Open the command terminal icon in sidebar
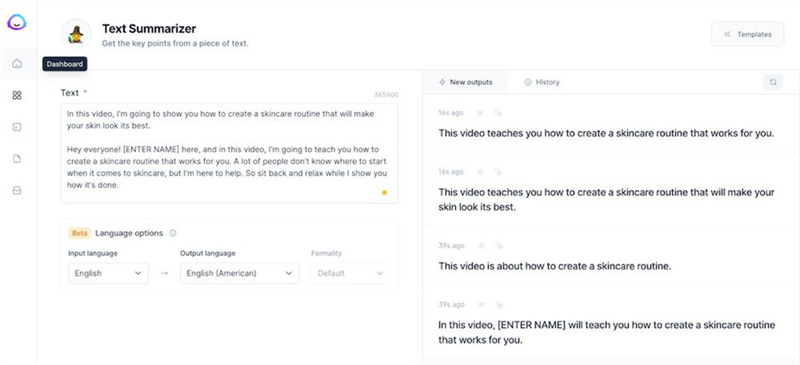Screen dimensions: 800x365 (x=17, y=127)
